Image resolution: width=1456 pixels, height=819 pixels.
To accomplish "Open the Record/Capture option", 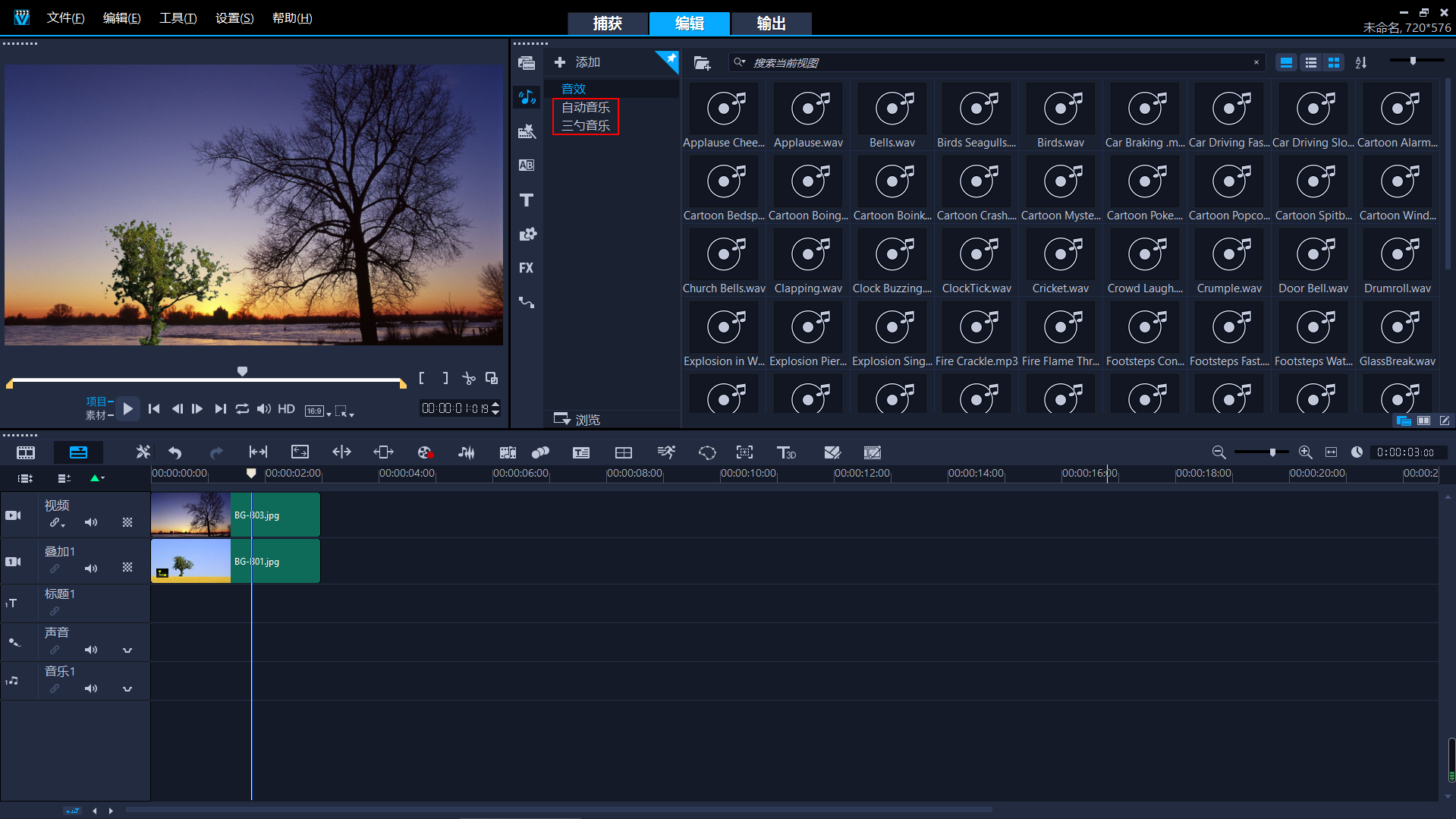I will [425, 452].
